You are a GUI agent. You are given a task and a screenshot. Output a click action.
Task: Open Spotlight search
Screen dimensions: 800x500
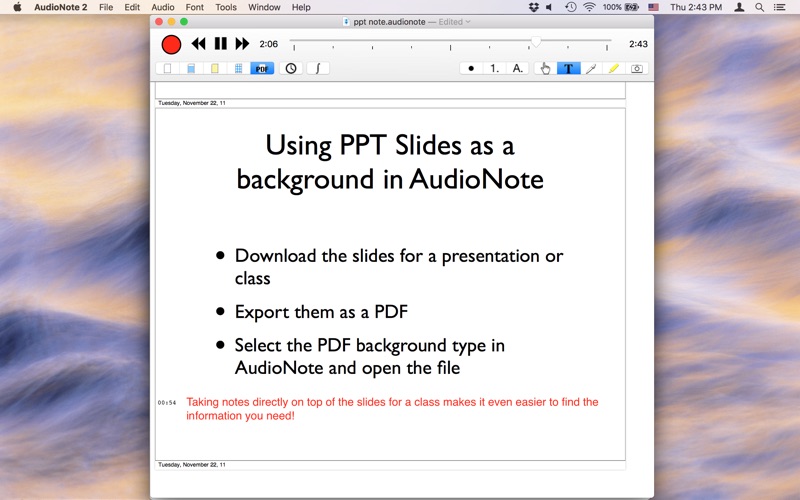(760, 7)
